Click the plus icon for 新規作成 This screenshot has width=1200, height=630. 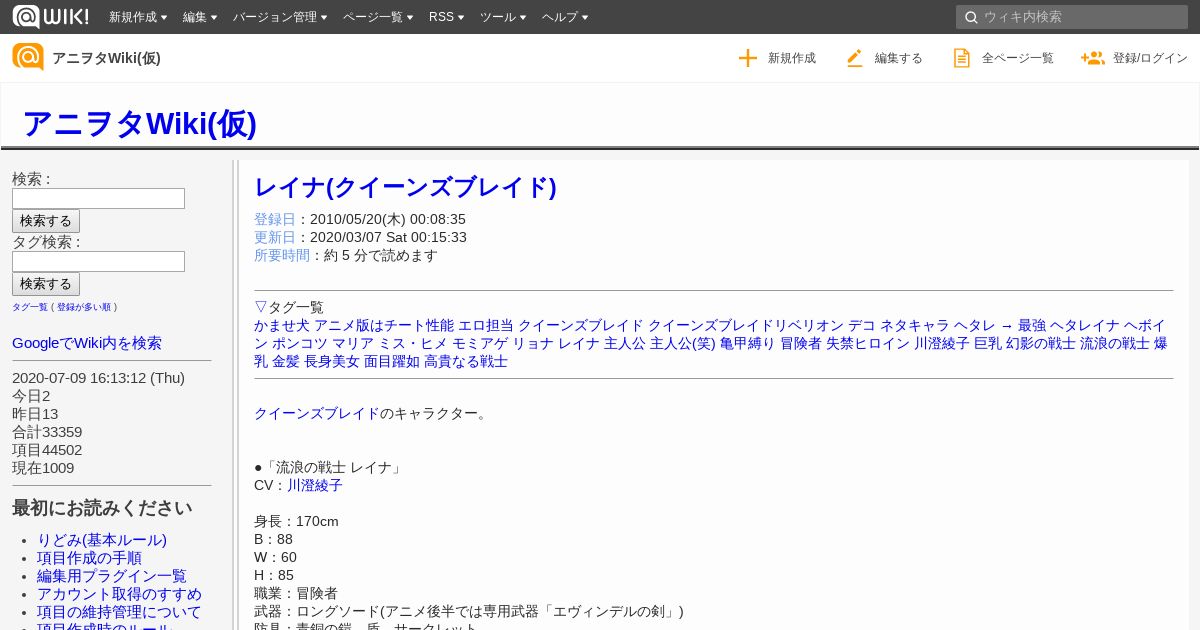[748, 58]
